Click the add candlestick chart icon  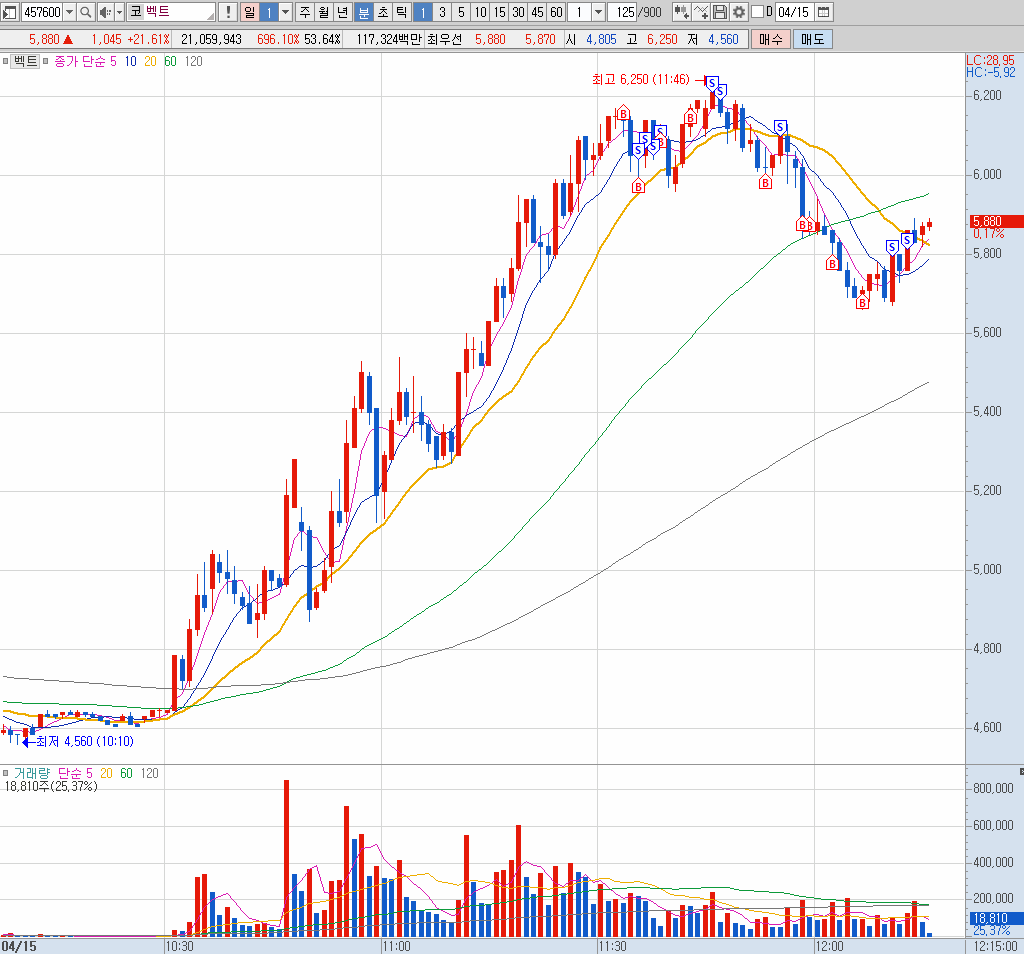point(681,12)
